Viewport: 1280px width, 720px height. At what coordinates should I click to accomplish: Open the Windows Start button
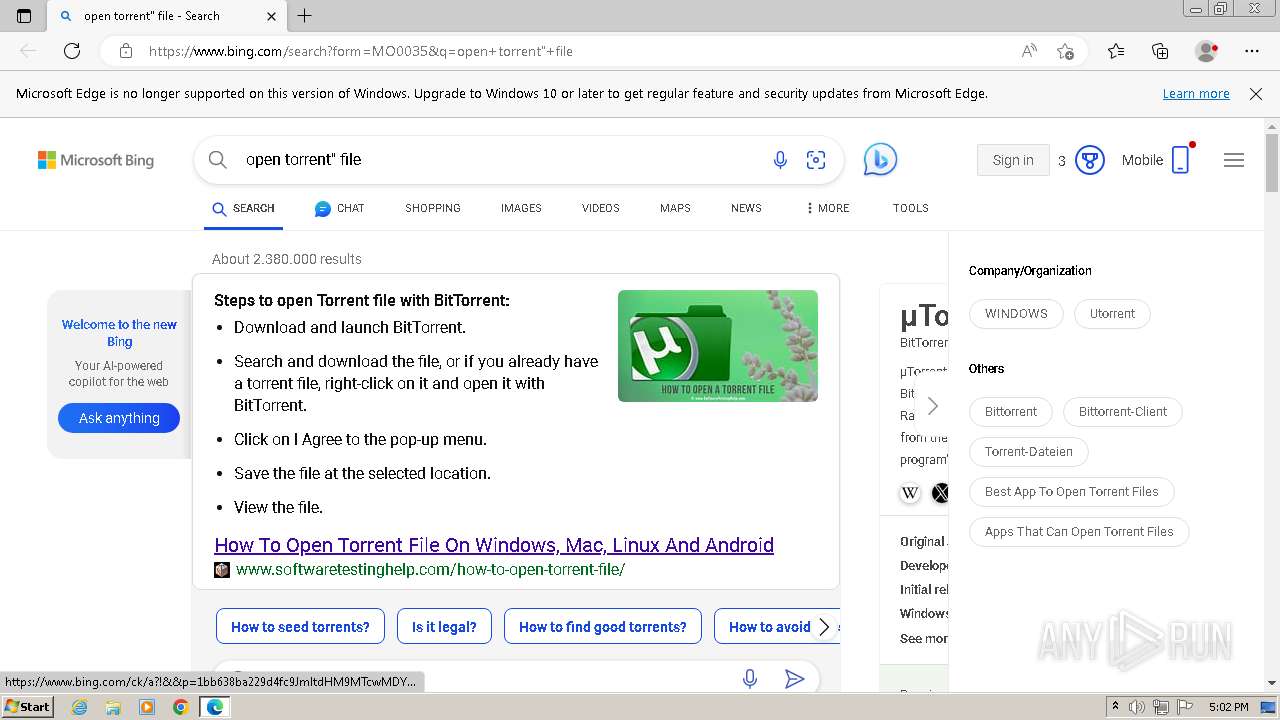tap(27, 706)
